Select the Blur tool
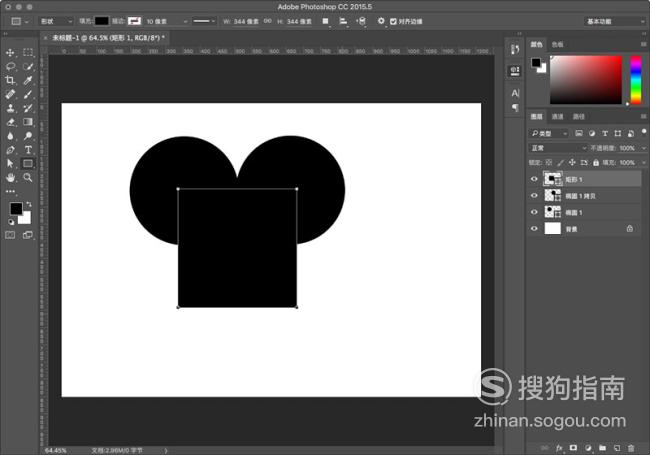650x455 pixels. tap(10, 136)
